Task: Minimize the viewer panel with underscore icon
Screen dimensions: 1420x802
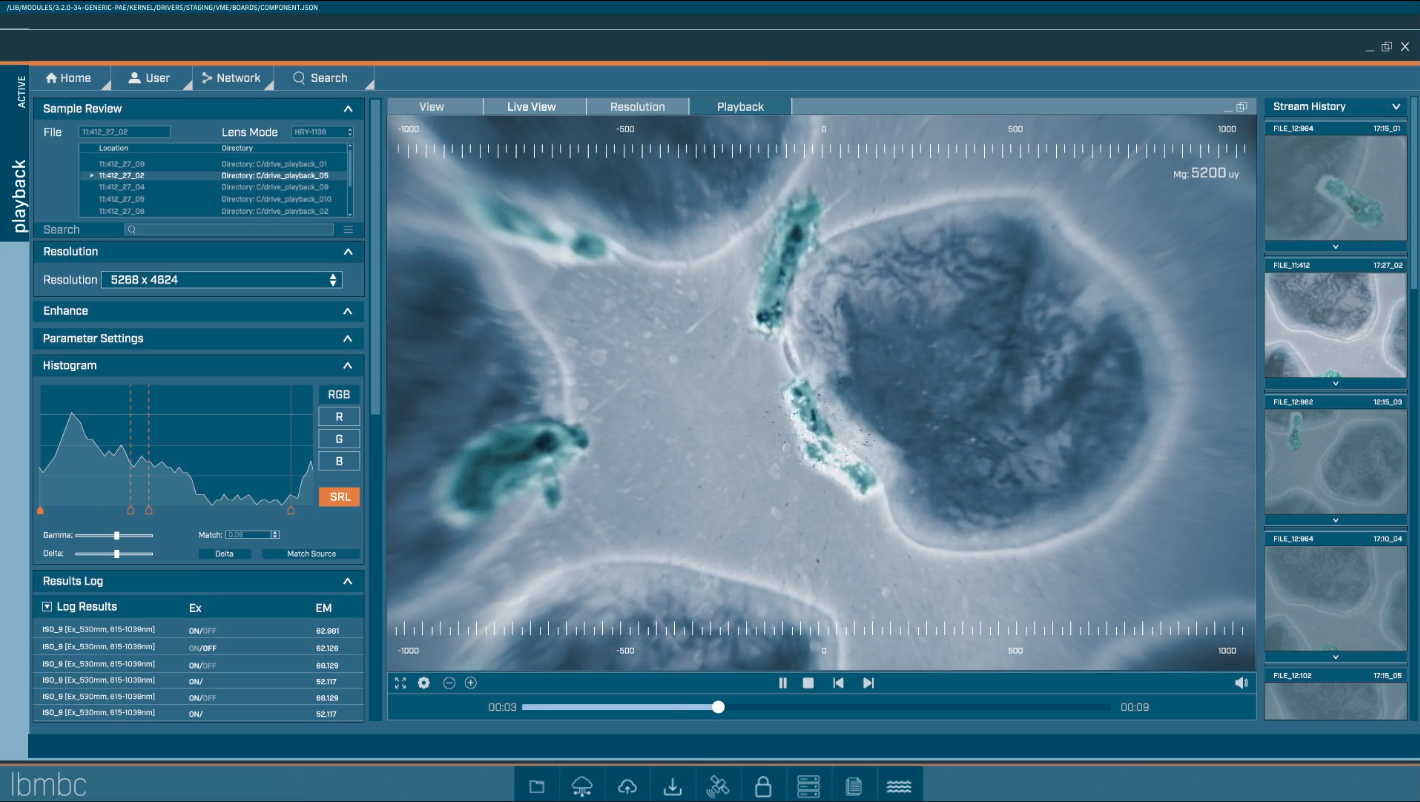Action: [1228, 108]
